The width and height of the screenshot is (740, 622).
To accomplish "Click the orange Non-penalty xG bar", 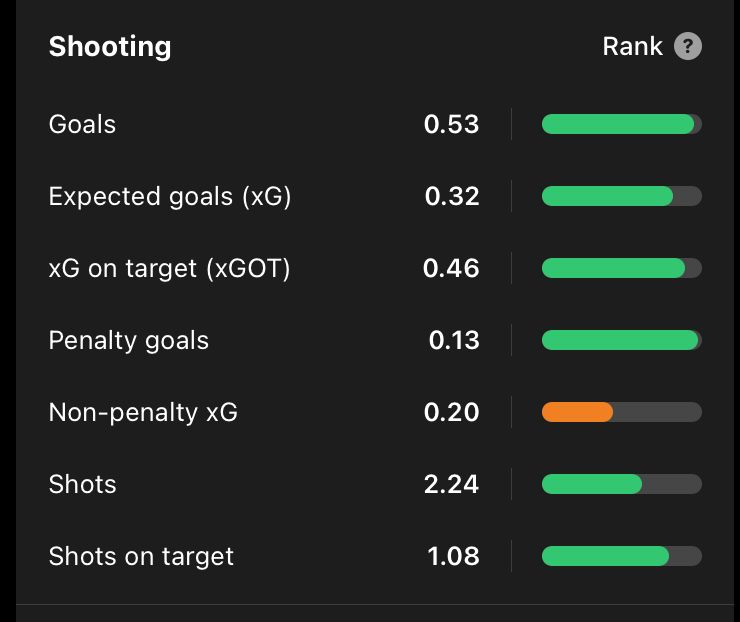I will (577, 412).
